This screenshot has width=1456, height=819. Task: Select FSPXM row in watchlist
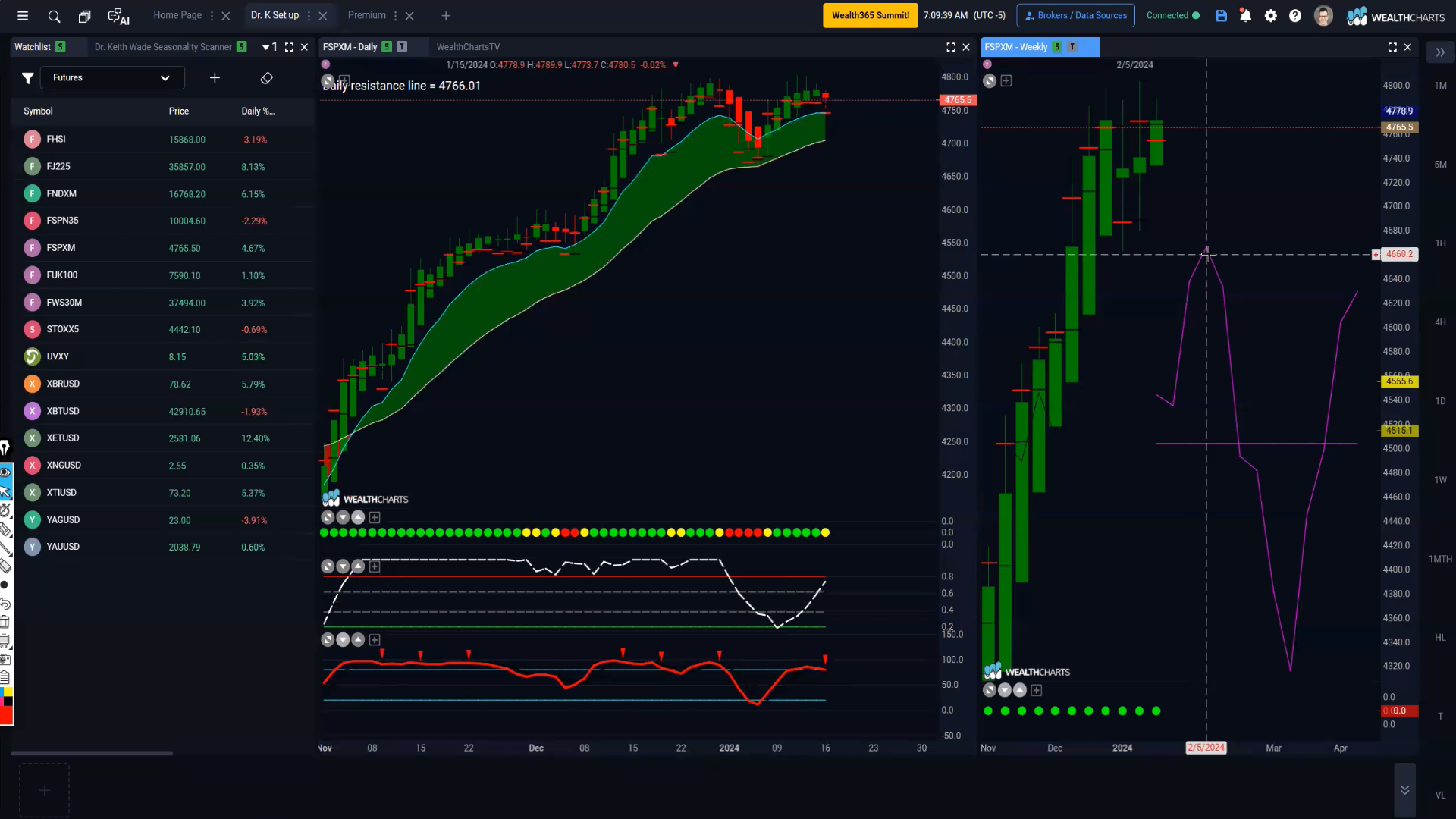[162, 248]
